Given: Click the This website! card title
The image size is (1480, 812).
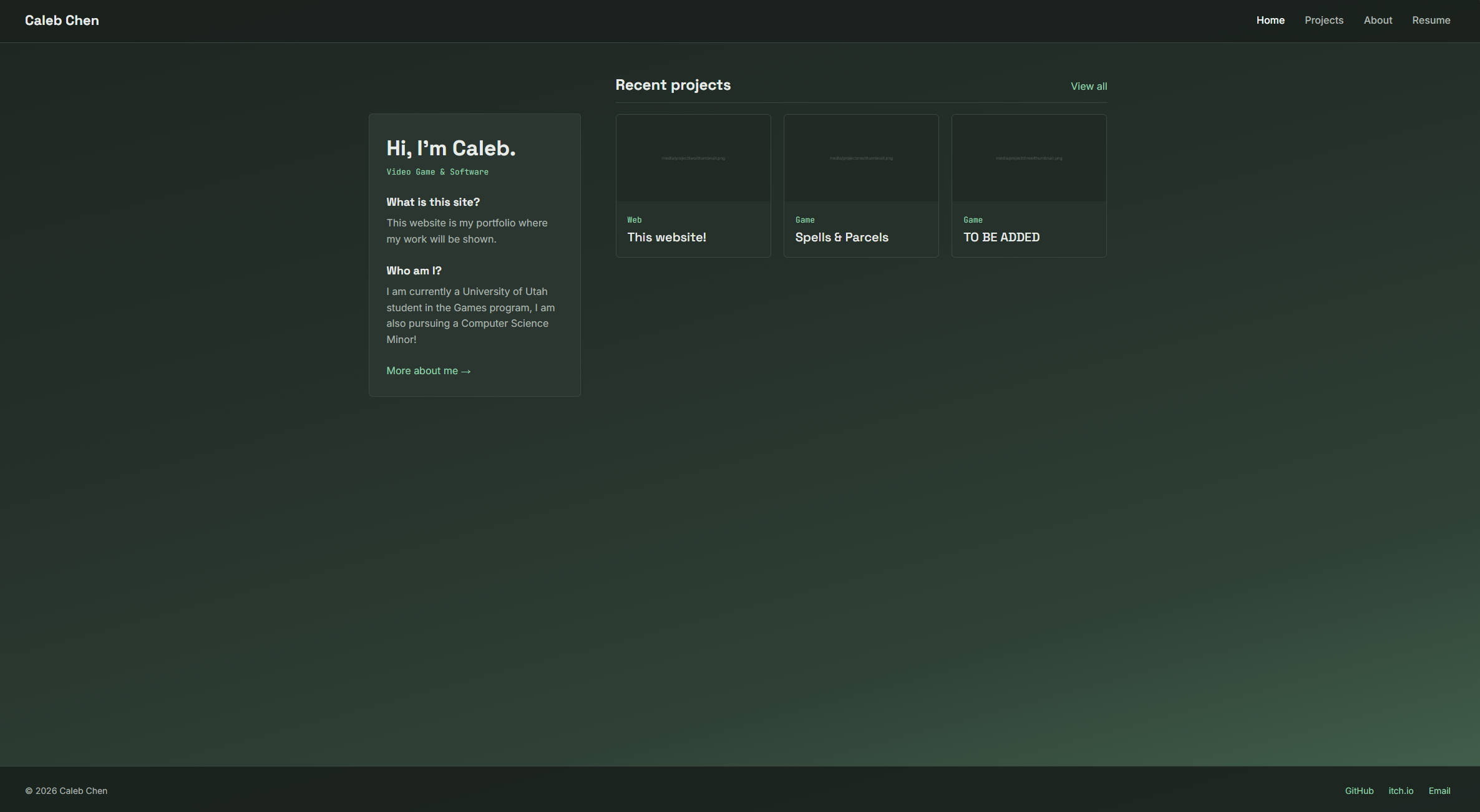Looking at the screenshot, I should tap(666, 238).
